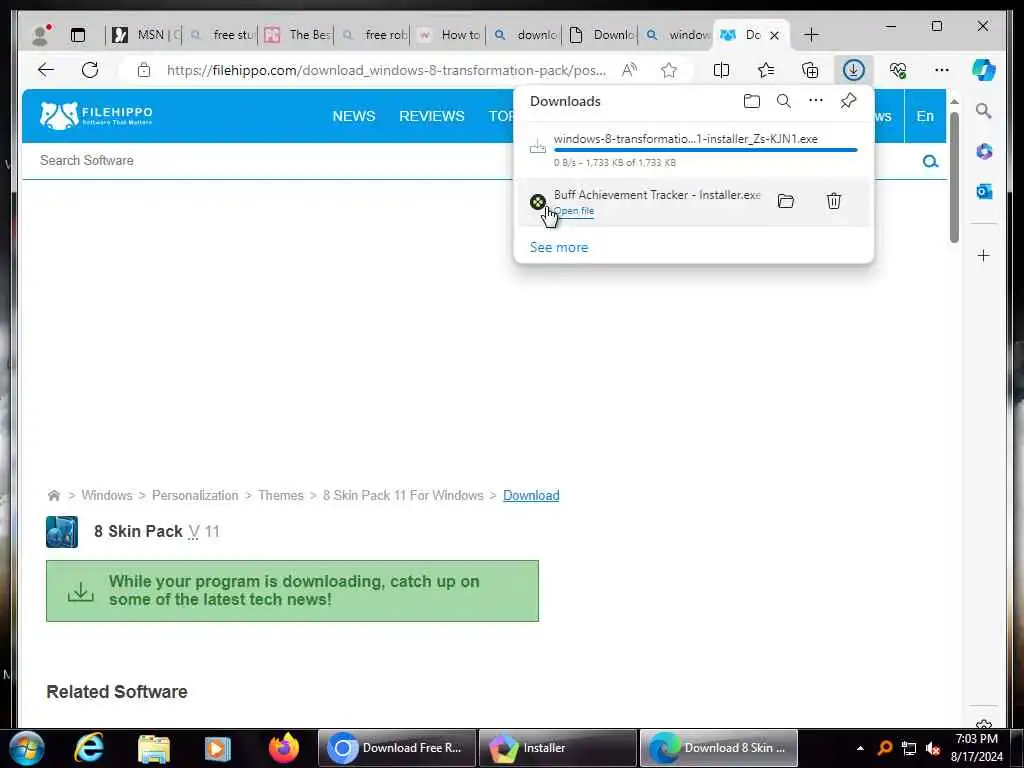Viewport: 1024px width, 768px height.
Task: Click the address bar URL
Action: [386, 70]
